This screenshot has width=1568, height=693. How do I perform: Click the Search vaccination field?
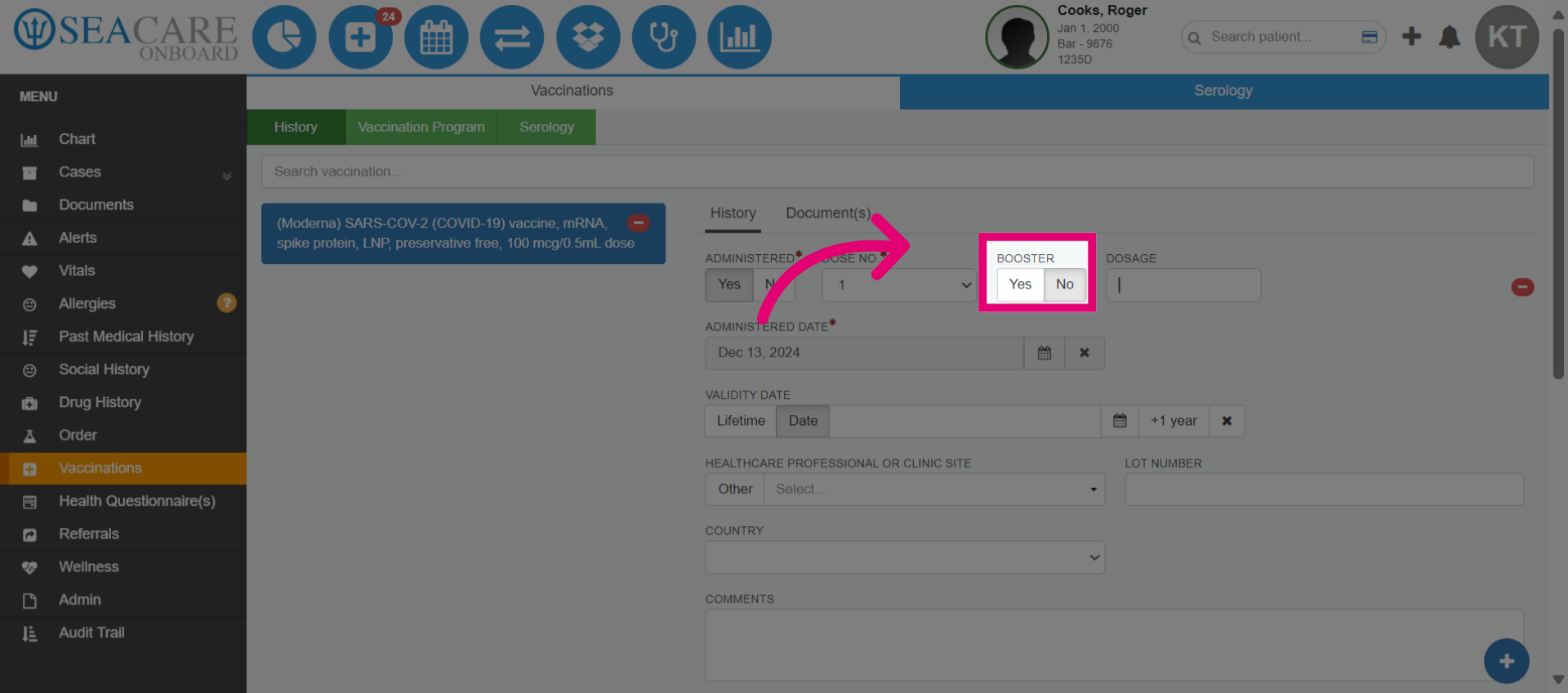point(898,172)
